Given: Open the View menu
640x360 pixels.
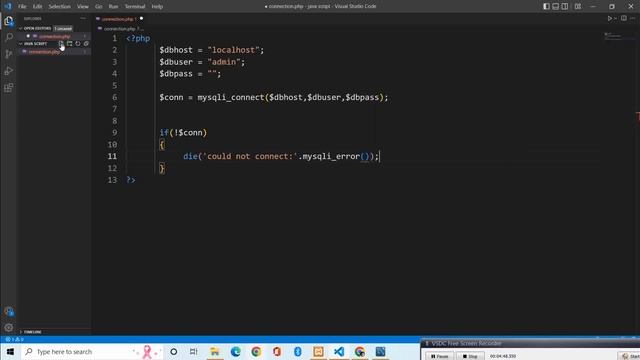Looking at the screenshot, I should (x=83, y=7).
